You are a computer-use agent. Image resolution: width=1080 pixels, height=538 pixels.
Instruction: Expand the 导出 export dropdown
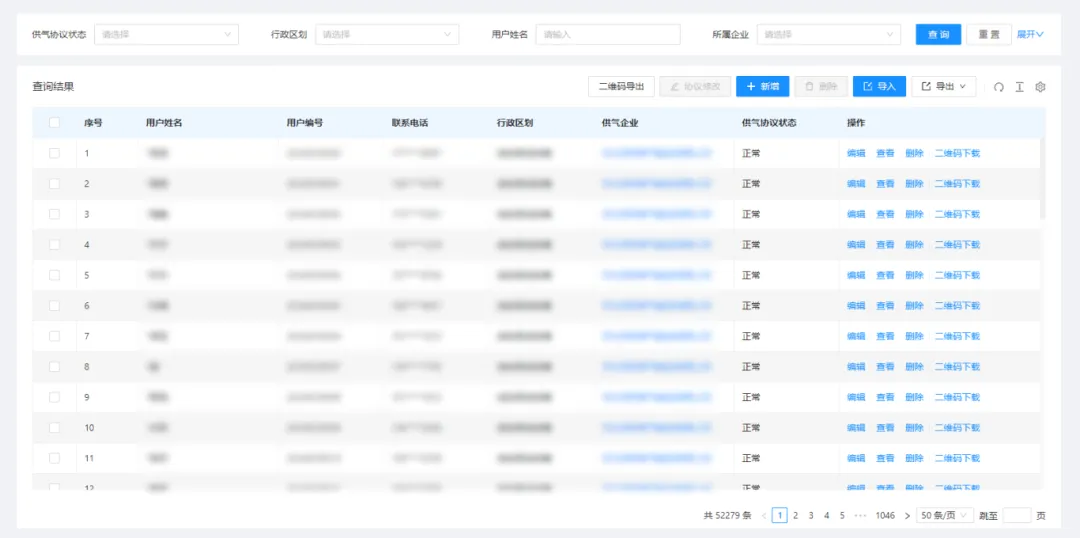[x=943, y=87]
